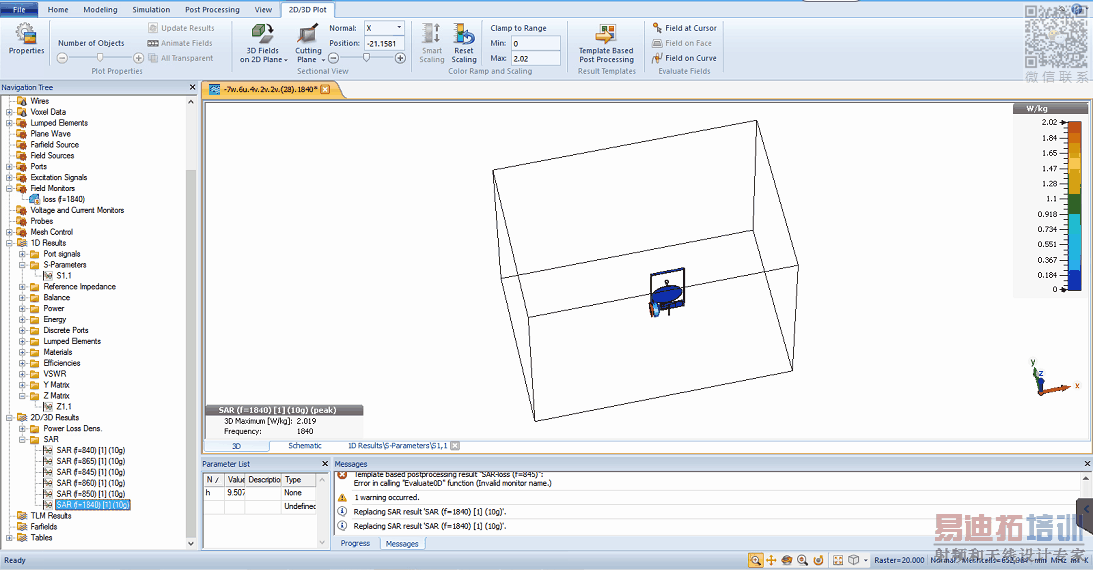This screenshot has width=1093, height=570.
Task: Select SAR (f=865) [1] (10g) result
Action: (91, 461)
